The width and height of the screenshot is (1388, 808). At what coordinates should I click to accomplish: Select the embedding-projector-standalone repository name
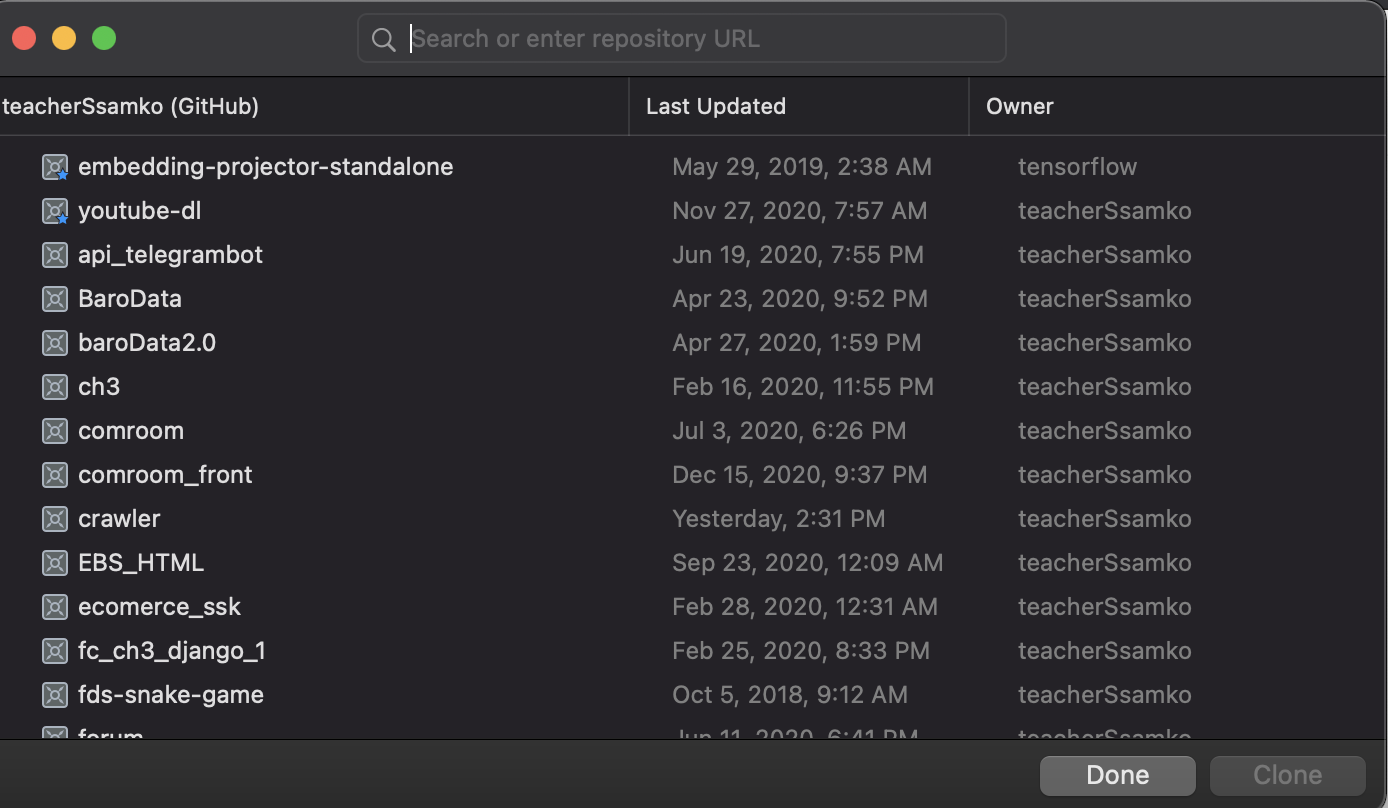point(266,167)
